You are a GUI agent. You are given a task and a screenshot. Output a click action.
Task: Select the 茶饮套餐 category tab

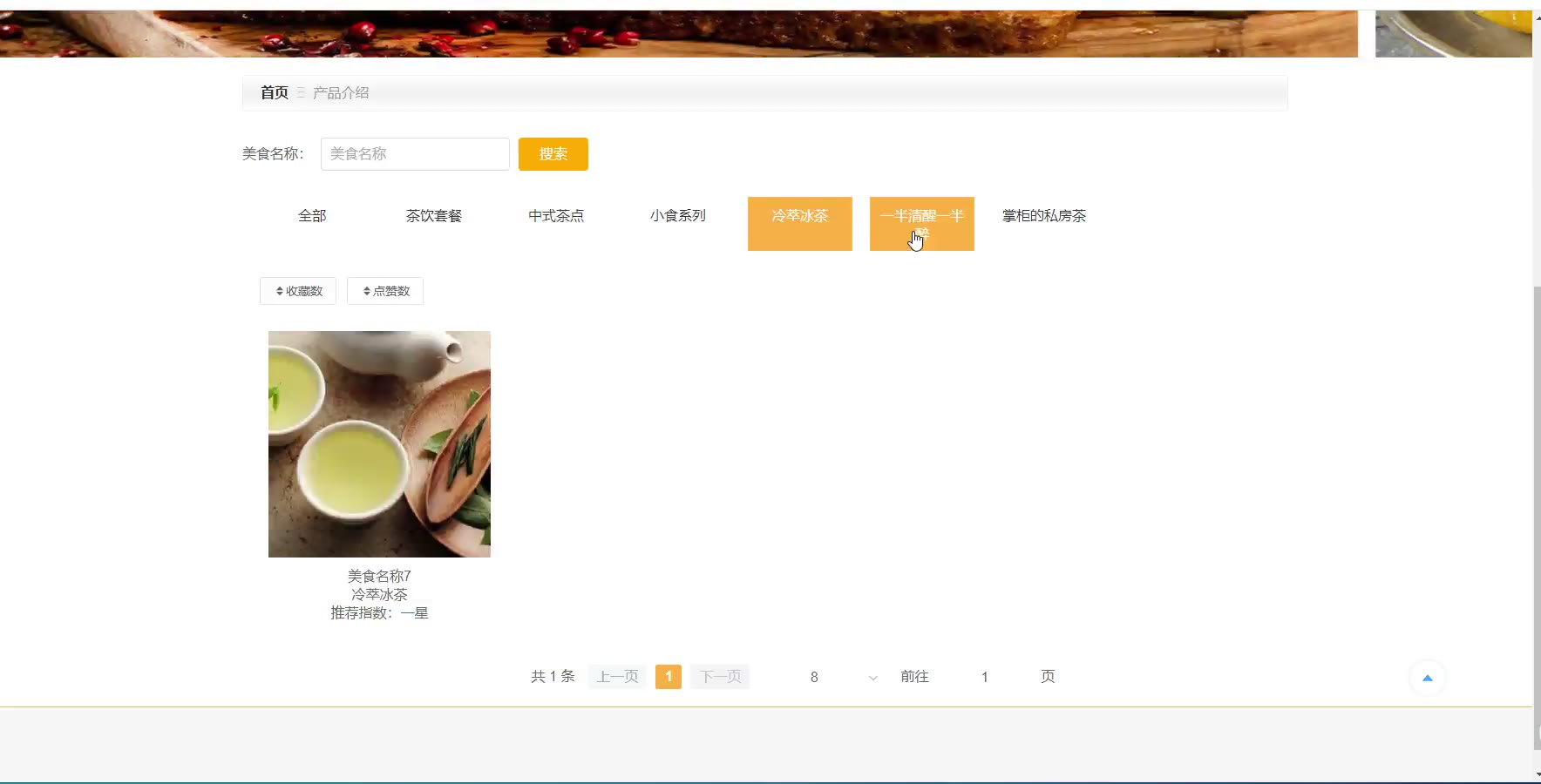click(434, 216)
